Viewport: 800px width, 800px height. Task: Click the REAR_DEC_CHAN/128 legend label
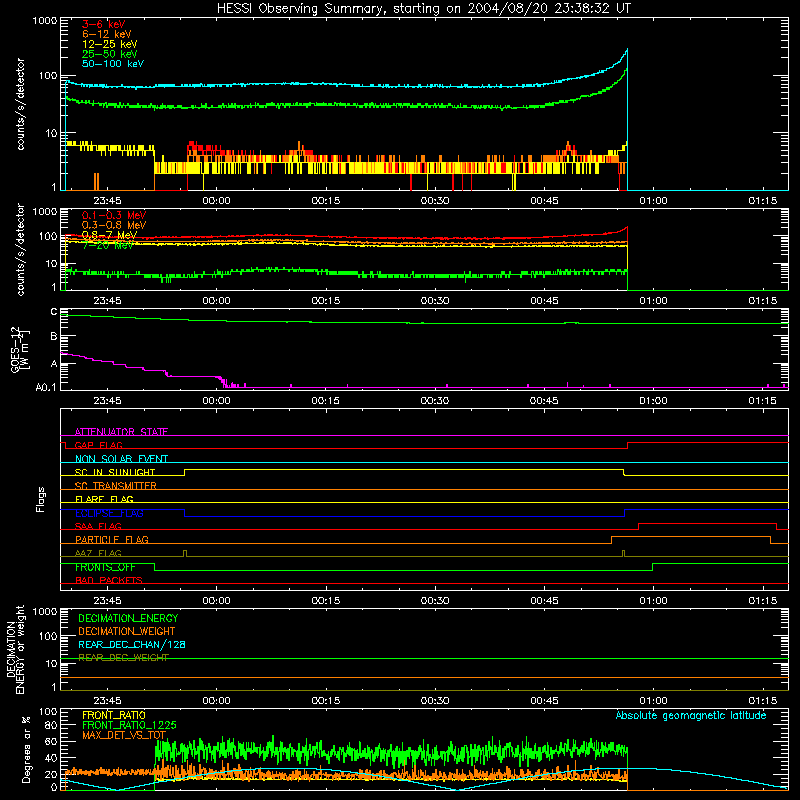pyautogui.click(x=132, y=644)
